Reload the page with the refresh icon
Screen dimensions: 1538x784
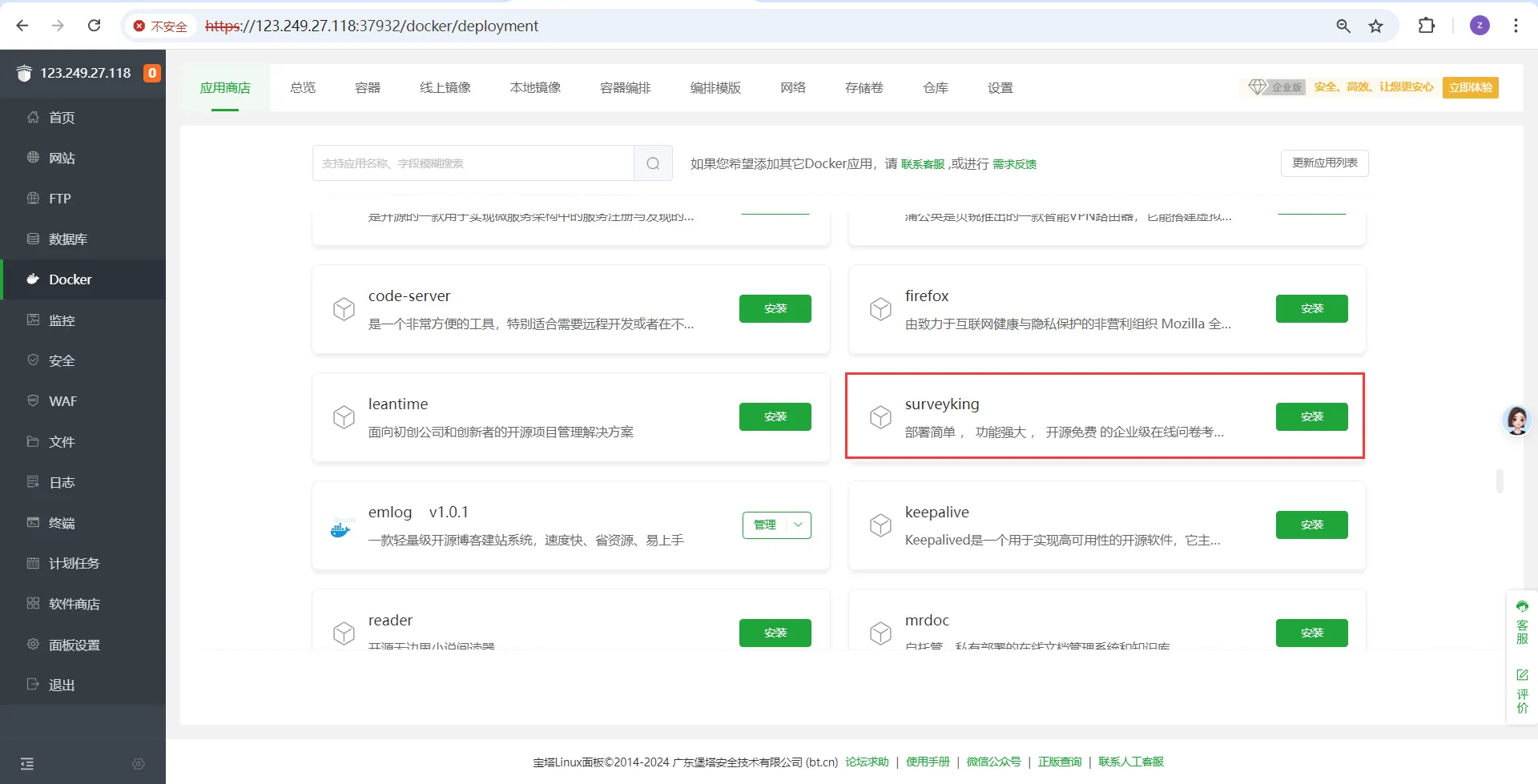pyautogui.click(x=94, y=26)
